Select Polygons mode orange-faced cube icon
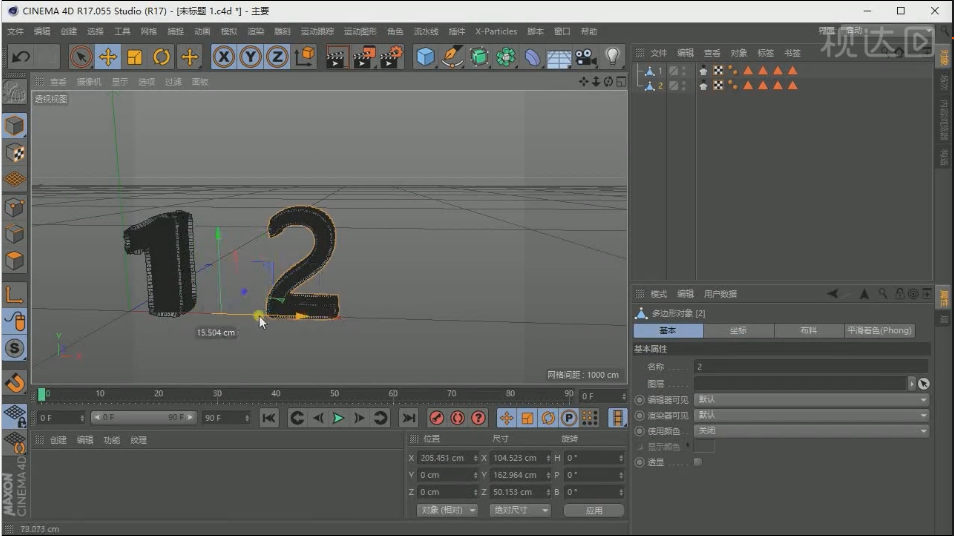 (x=15, y=260)
